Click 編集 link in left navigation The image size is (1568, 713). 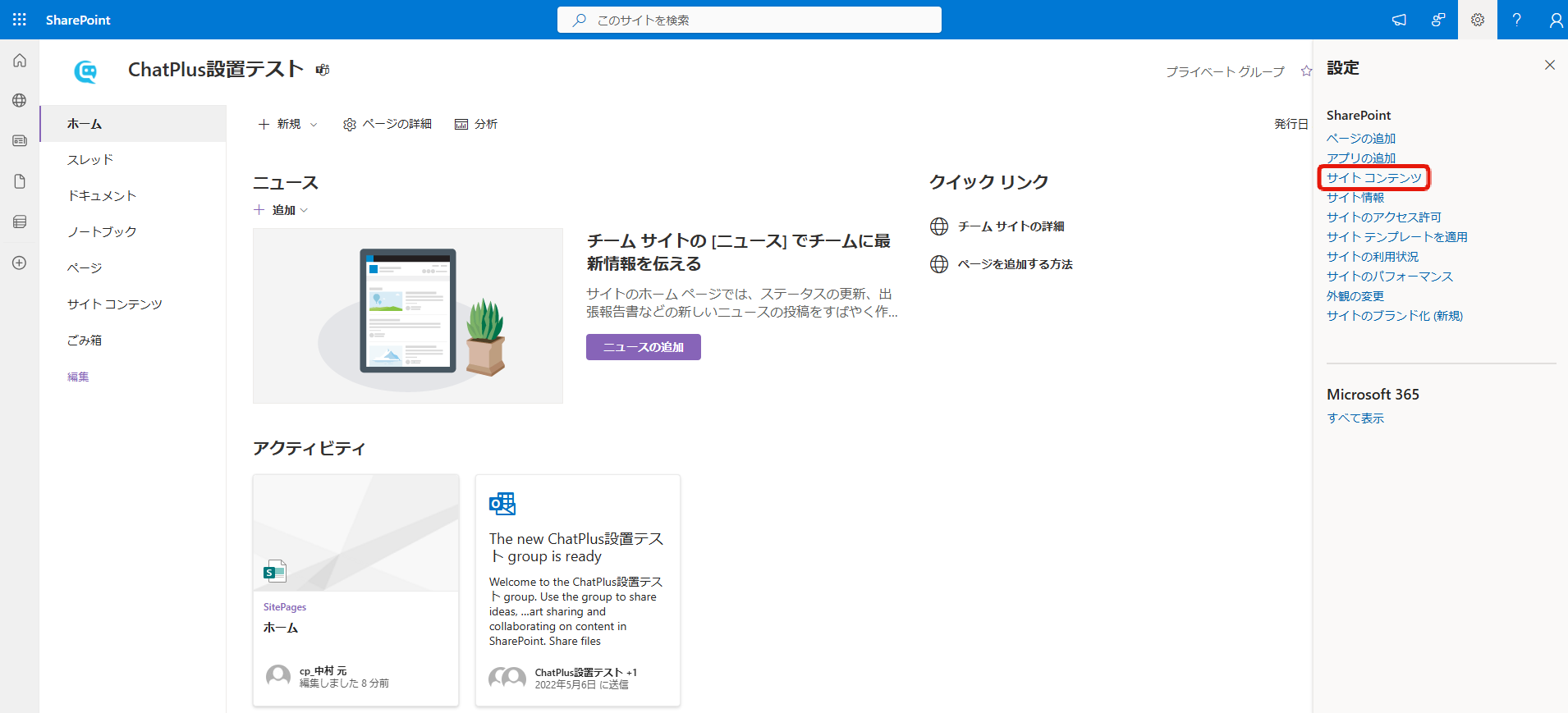78,377
